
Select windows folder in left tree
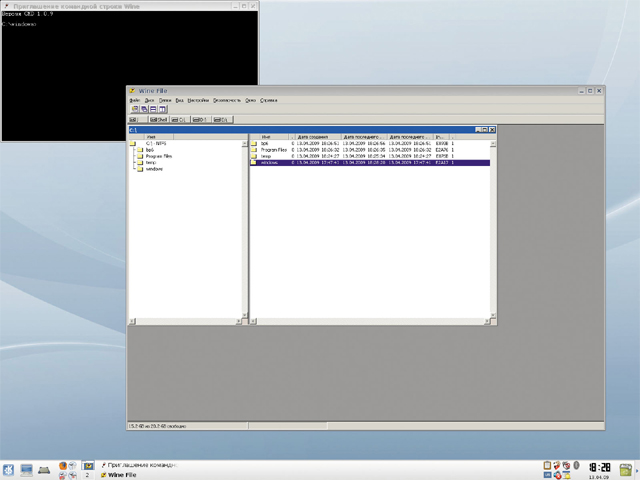pos(154,169)
